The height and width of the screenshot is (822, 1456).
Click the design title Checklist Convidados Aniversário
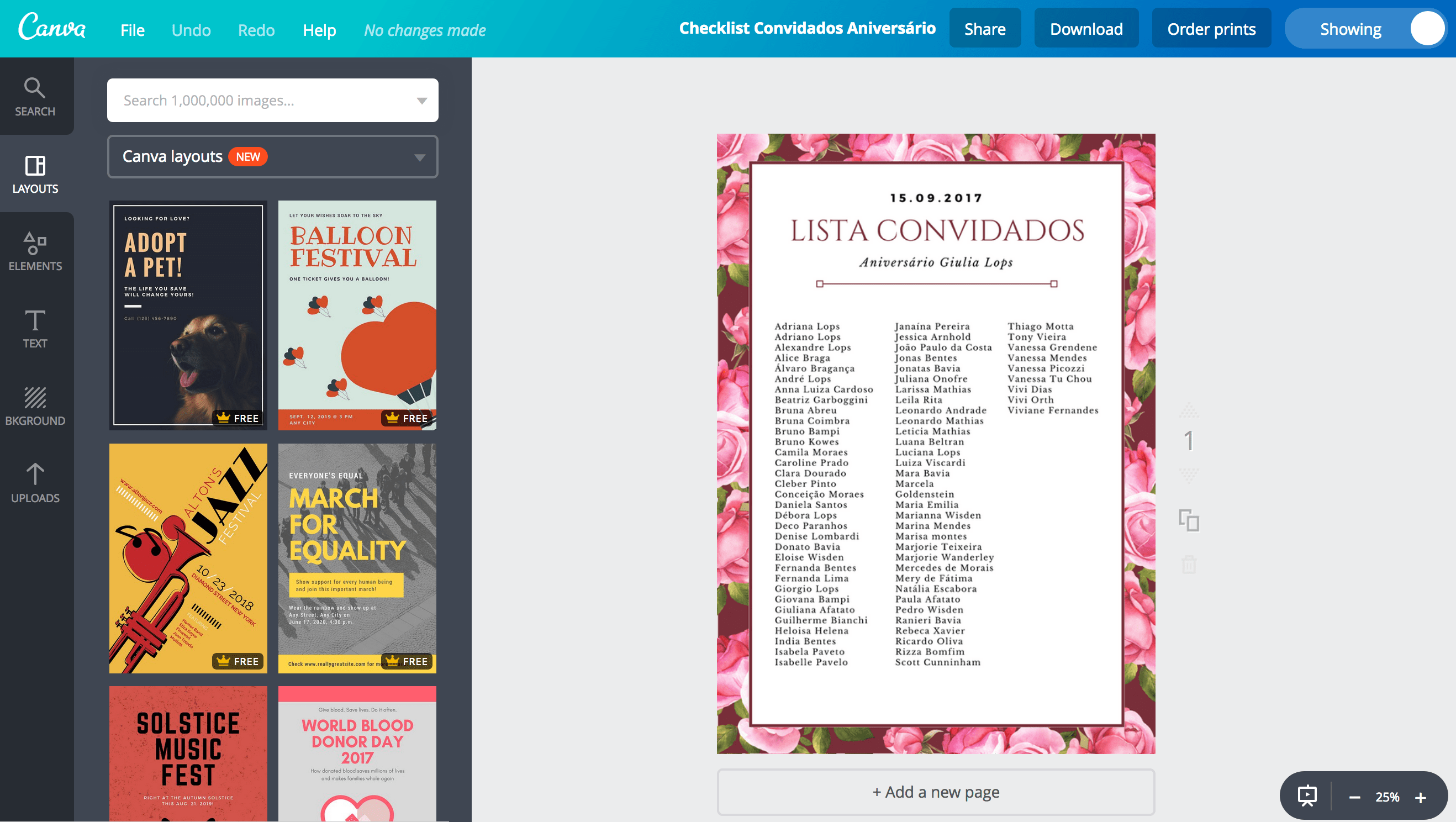[x=807, y=28]
